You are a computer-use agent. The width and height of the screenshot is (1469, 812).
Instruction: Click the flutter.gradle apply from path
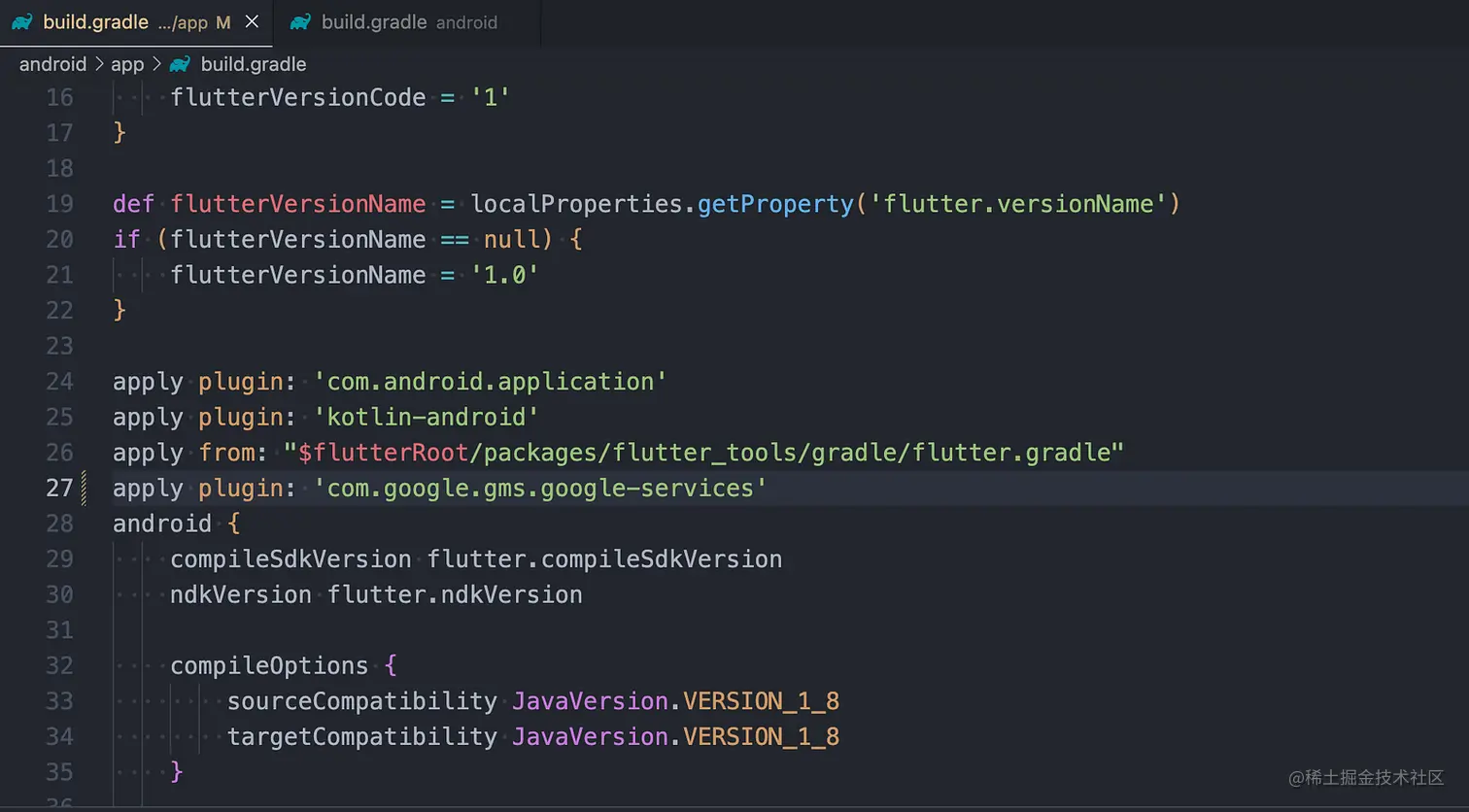click(703, 453)
